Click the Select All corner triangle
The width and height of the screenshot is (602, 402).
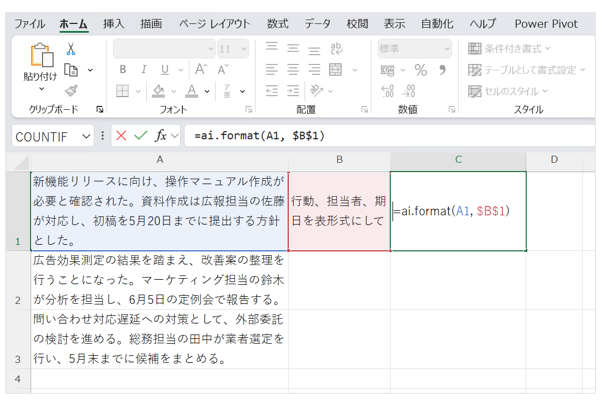(x=21, y=163)
